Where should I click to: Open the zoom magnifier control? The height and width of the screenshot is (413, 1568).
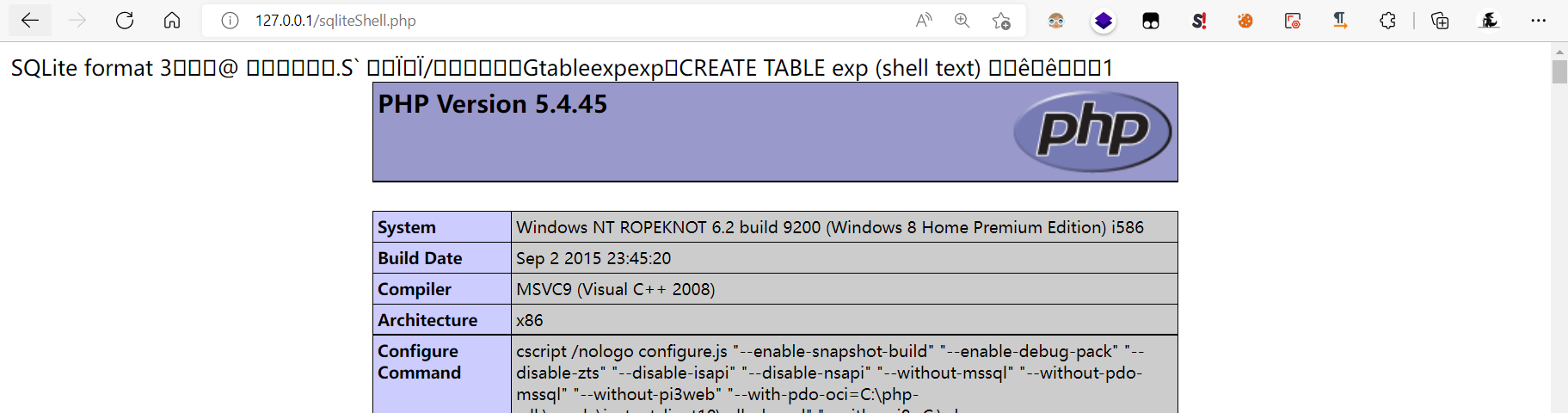(962, 21)
